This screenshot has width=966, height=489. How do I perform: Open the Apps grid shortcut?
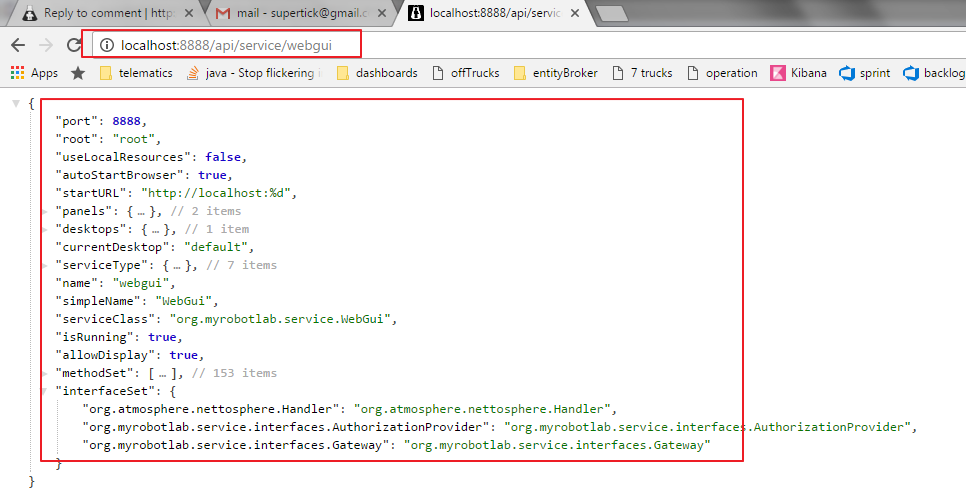pos(34,73)
